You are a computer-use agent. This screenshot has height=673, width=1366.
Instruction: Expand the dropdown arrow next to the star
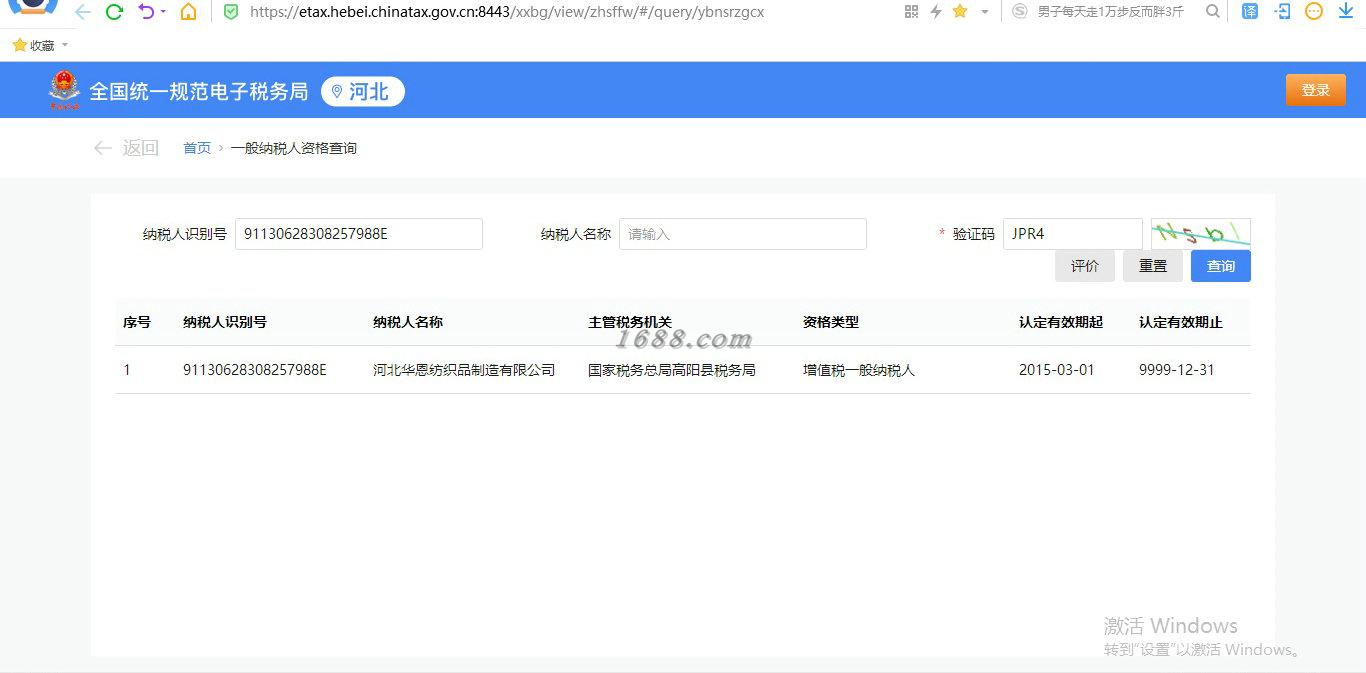pos(984,12)
